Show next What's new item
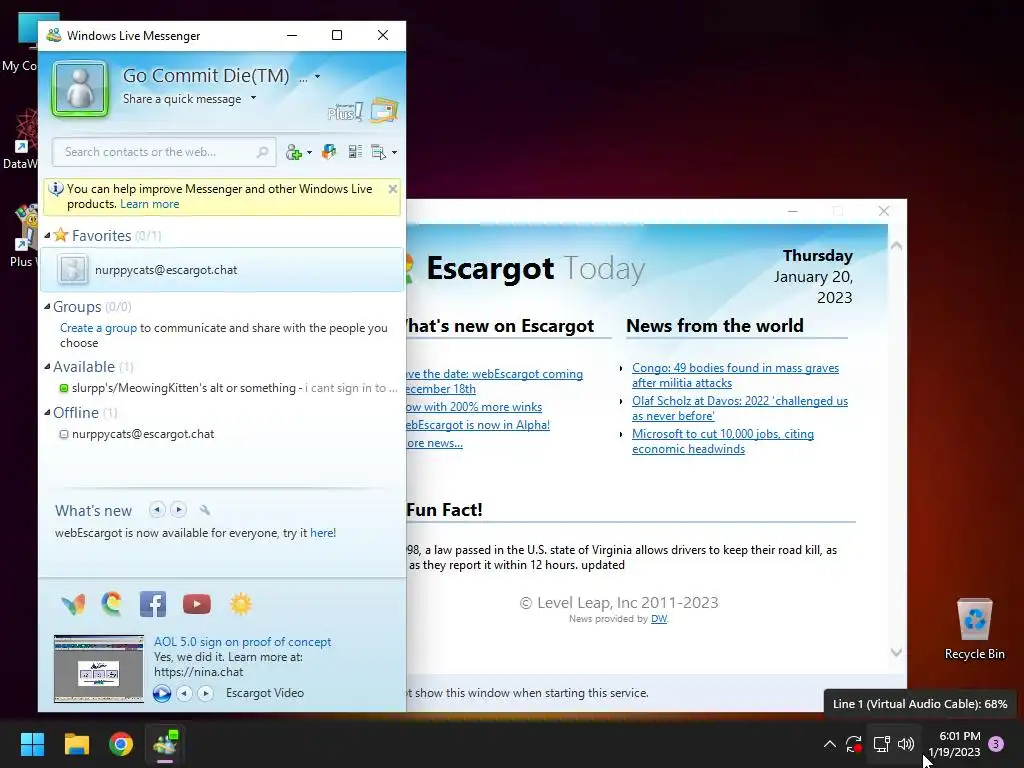The image size is (1024, 768). 178,509
